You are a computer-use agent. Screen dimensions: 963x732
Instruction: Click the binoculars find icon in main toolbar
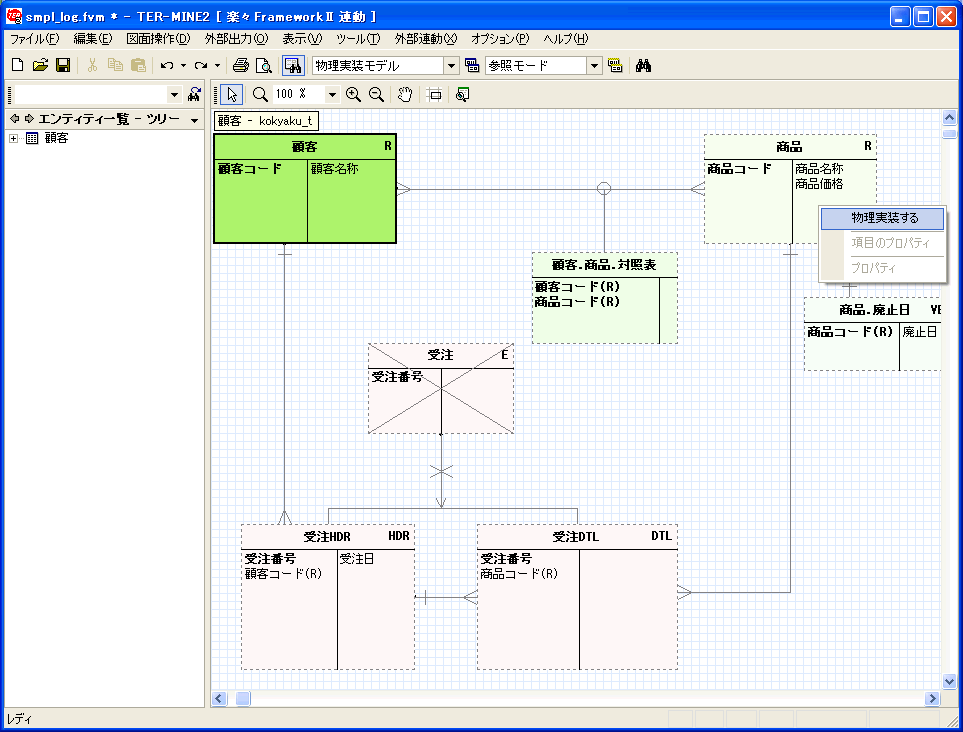click(643, 65)
